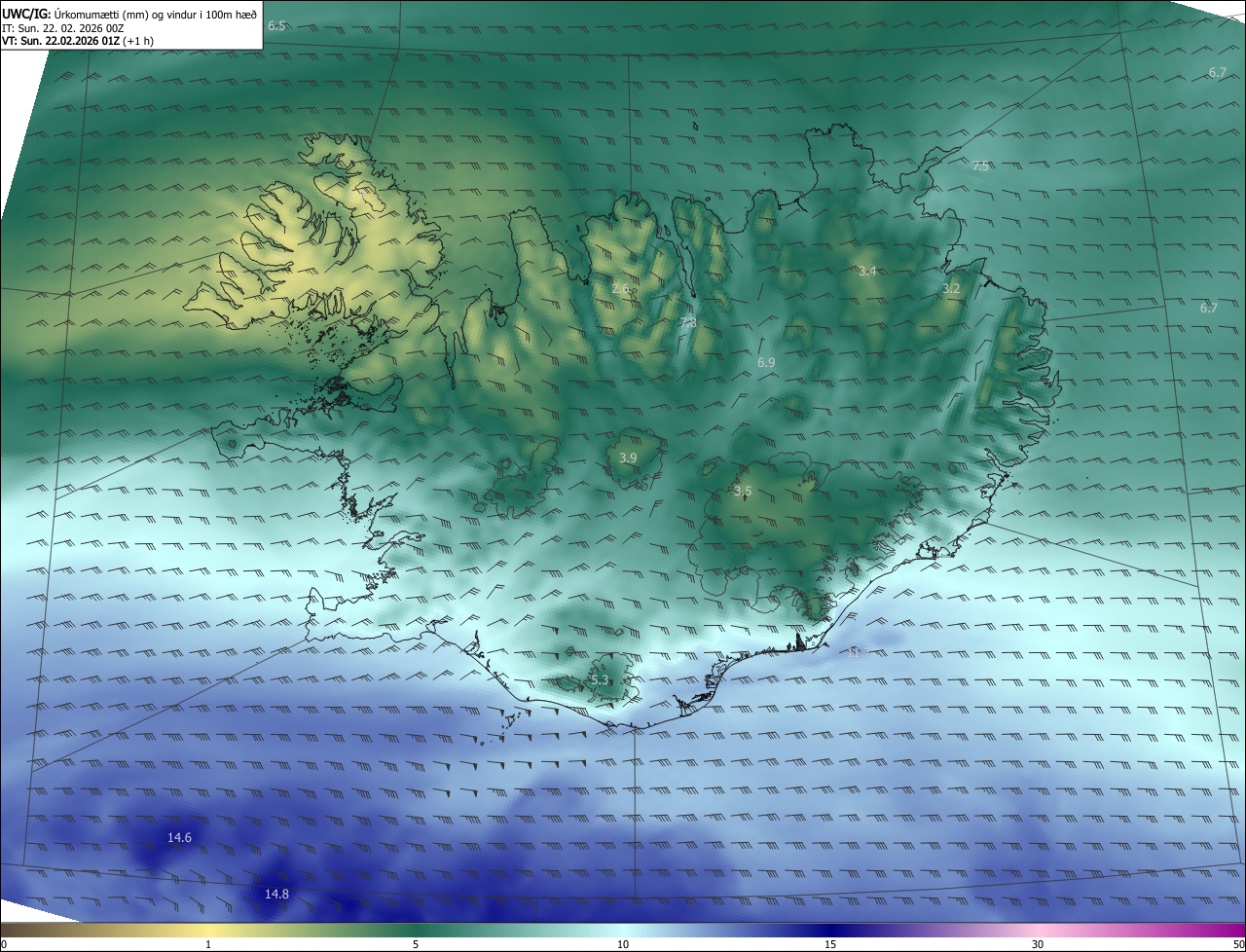Click the "UWC/IG: Úrkomumætti (mm)" title line
The image size is (1246, 952).
(x=129, y=14)
